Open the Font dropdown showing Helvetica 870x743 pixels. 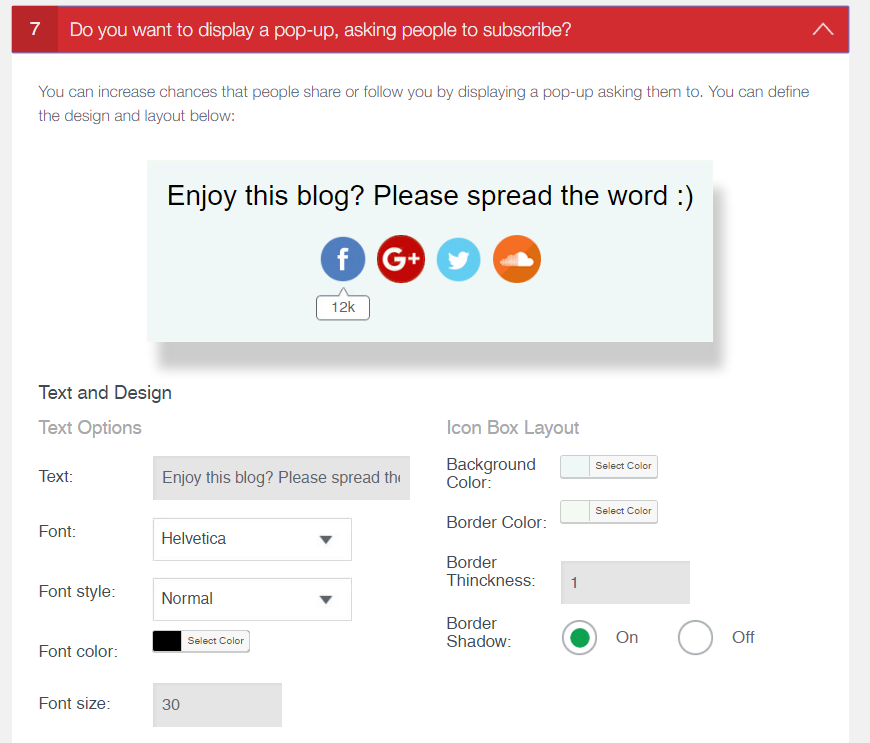(x=252, y=539)
